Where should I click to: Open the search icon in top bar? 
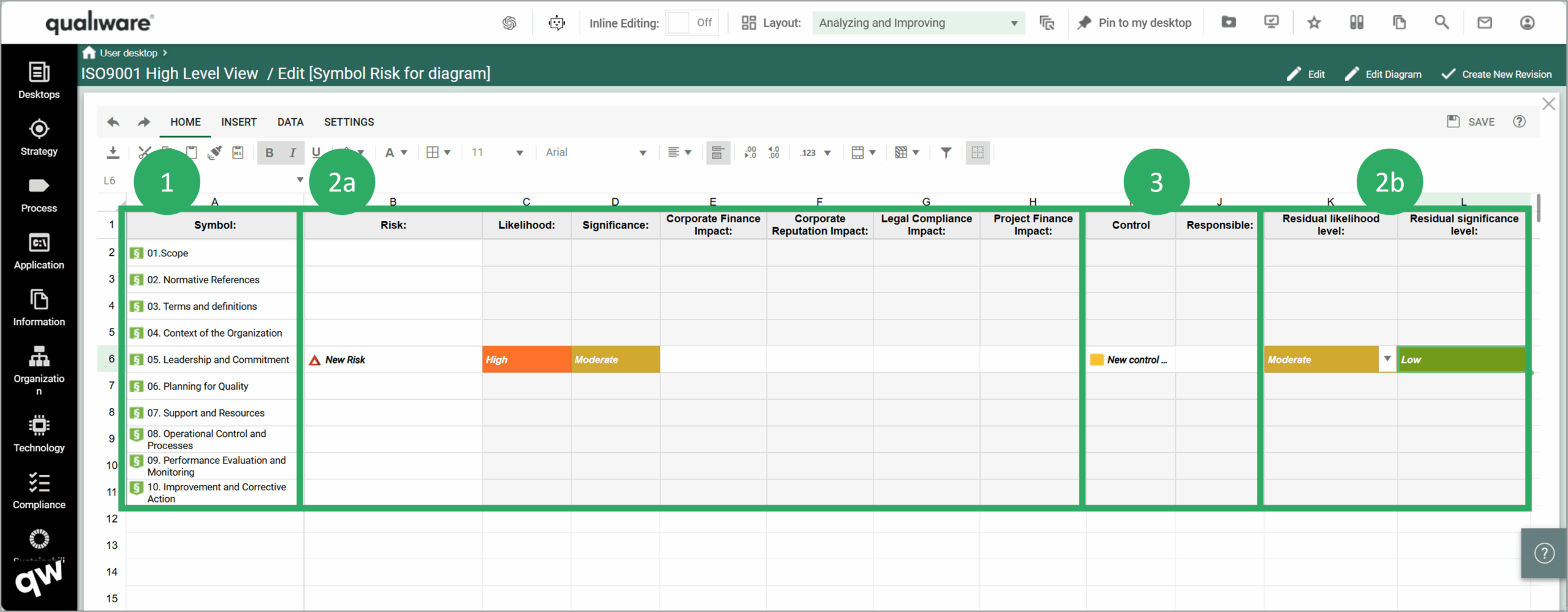point(1442,22)
